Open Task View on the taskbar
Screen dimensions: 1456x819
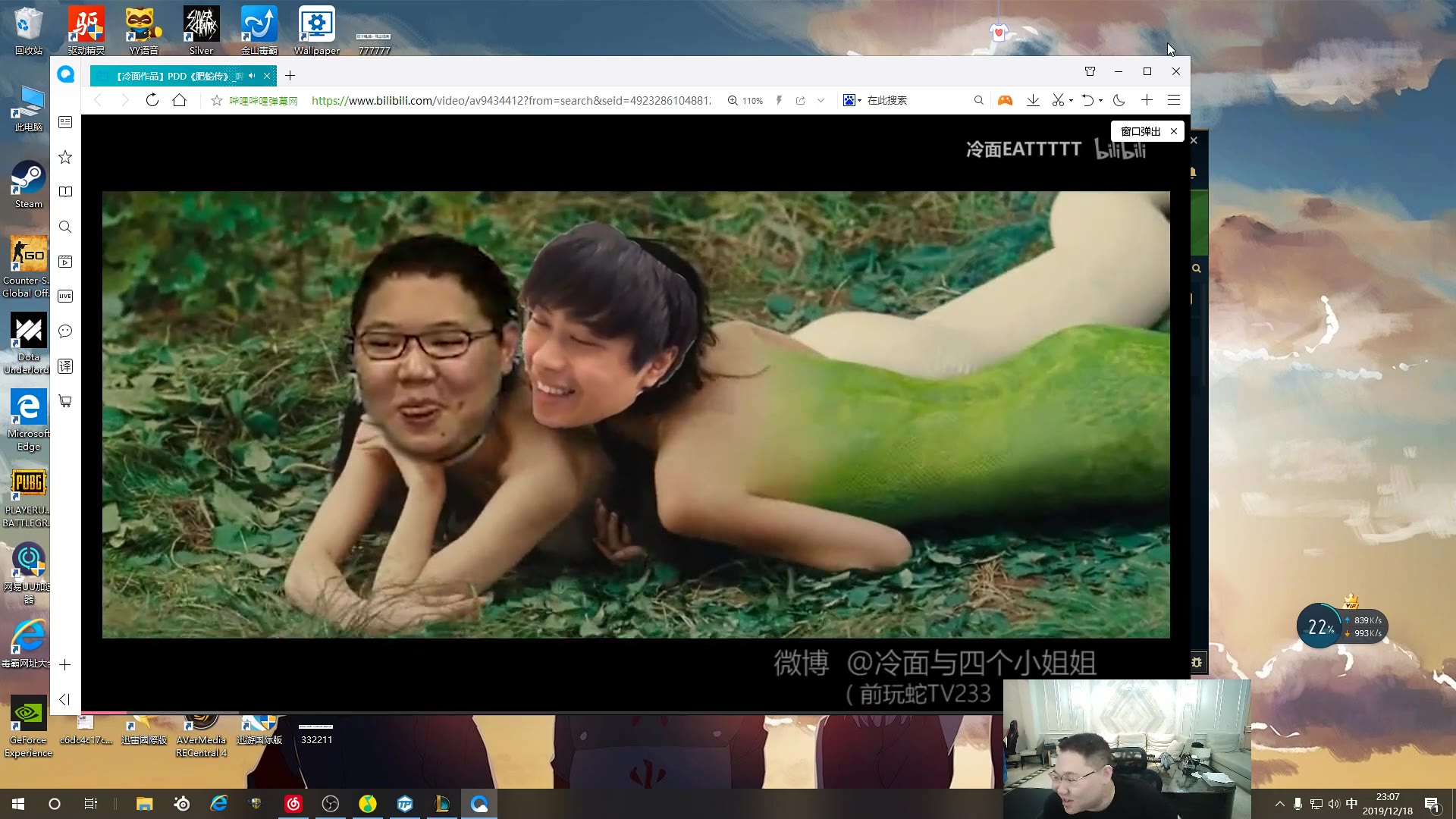click(90, 804)
